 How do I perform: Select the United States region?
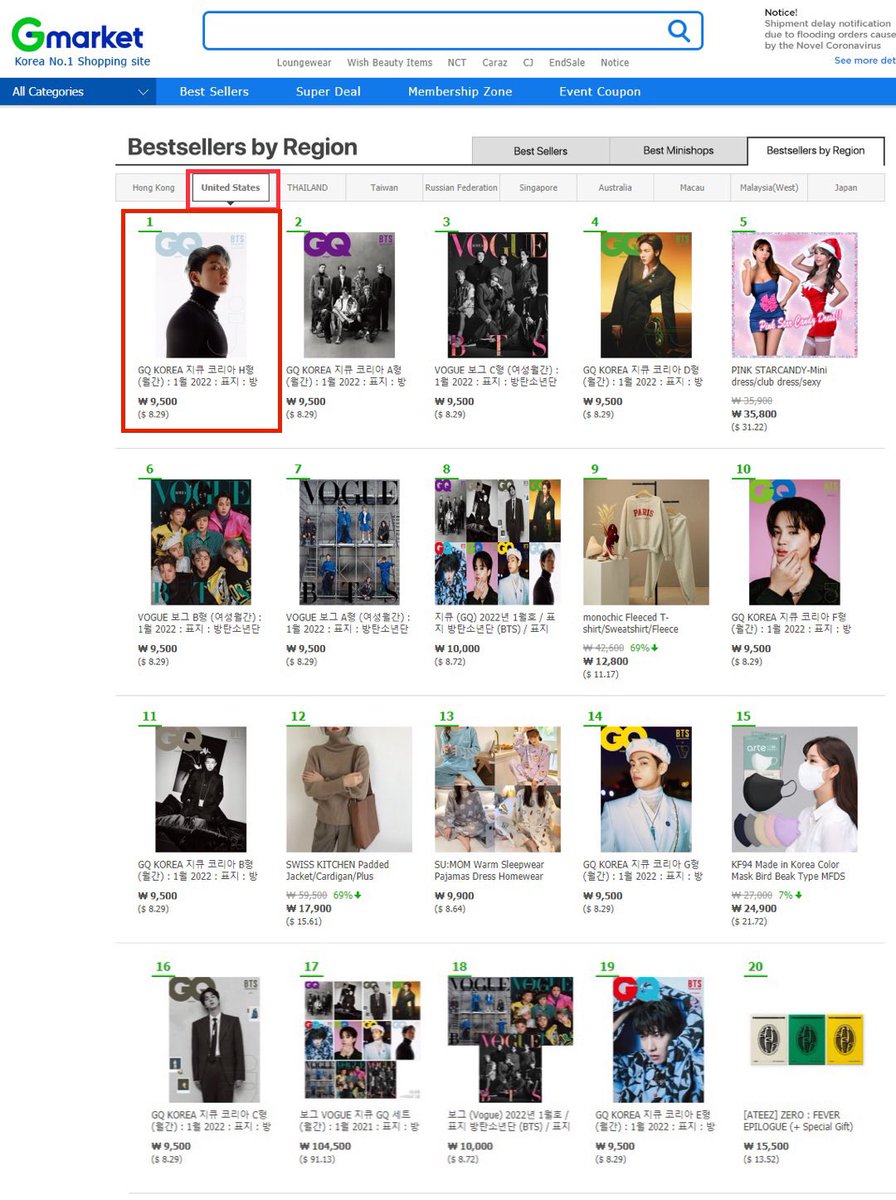coord(231,188)
